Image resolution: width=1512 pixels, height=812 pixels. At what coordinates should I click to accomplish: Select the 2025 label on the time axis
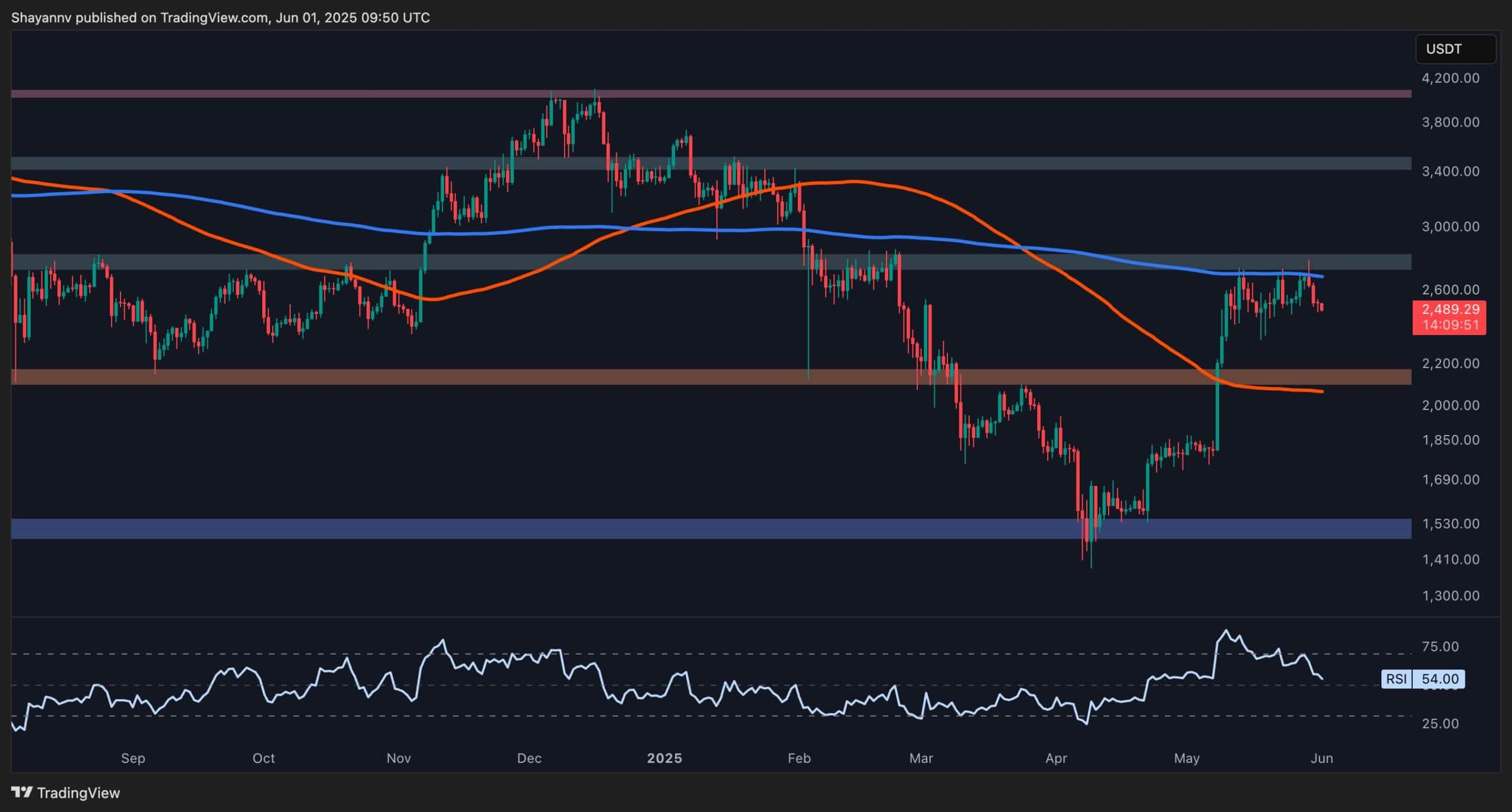click(666, 758)
